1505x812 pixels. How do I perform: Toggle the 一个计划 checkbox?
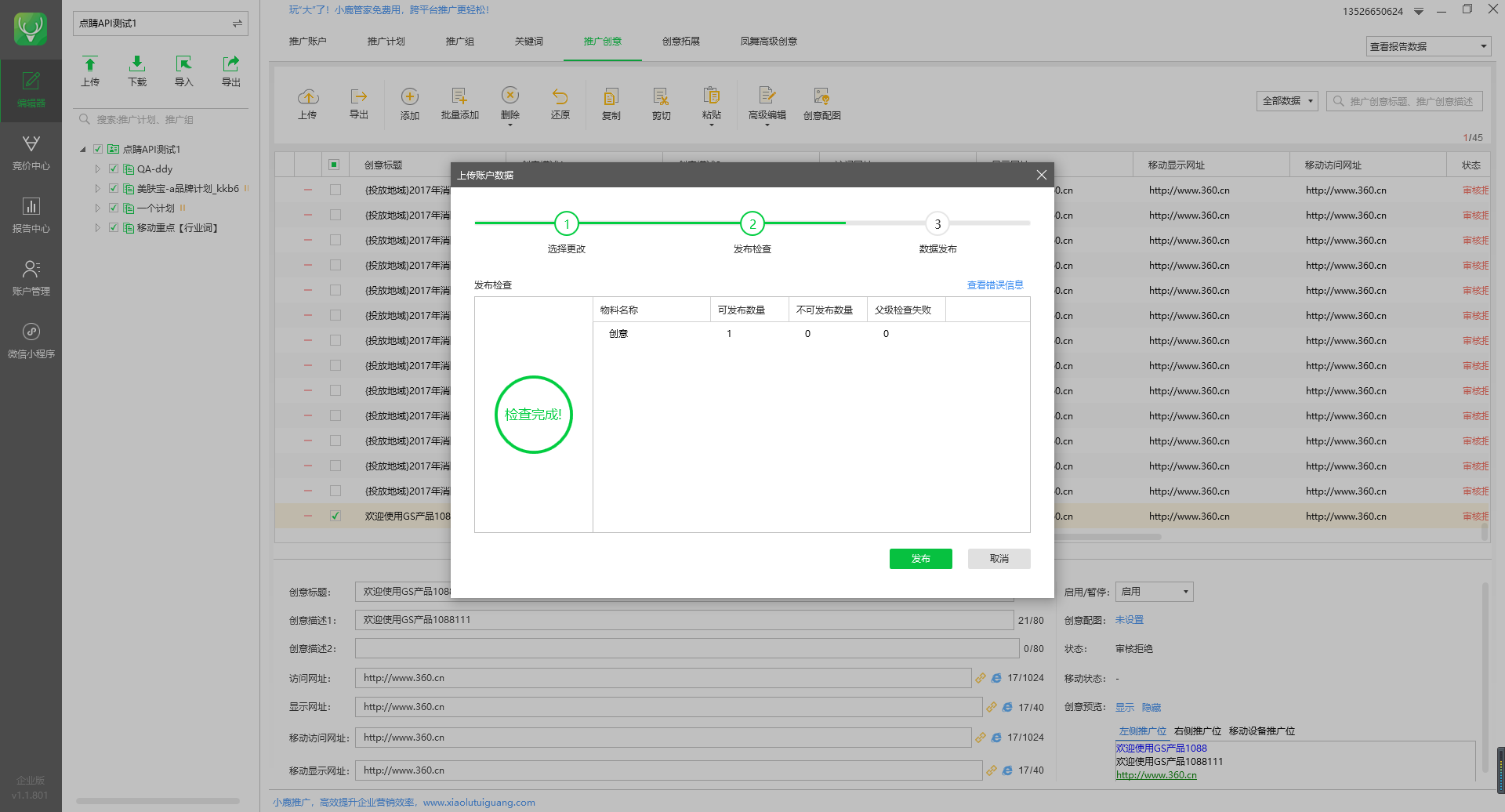tap(114, 208)
